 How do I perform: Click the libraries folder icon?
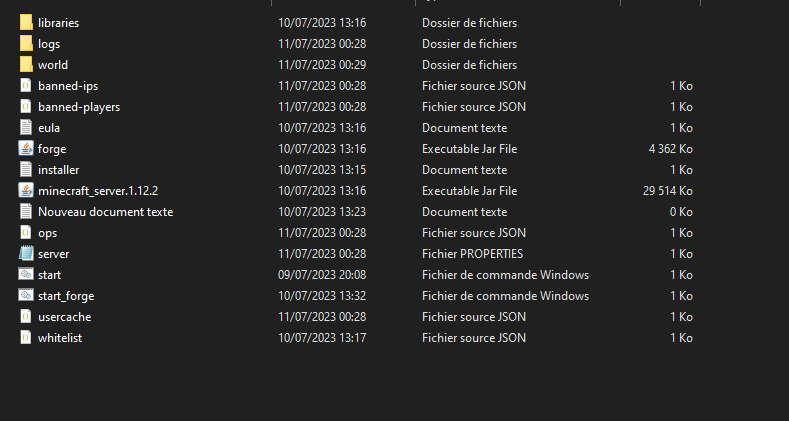26,22
